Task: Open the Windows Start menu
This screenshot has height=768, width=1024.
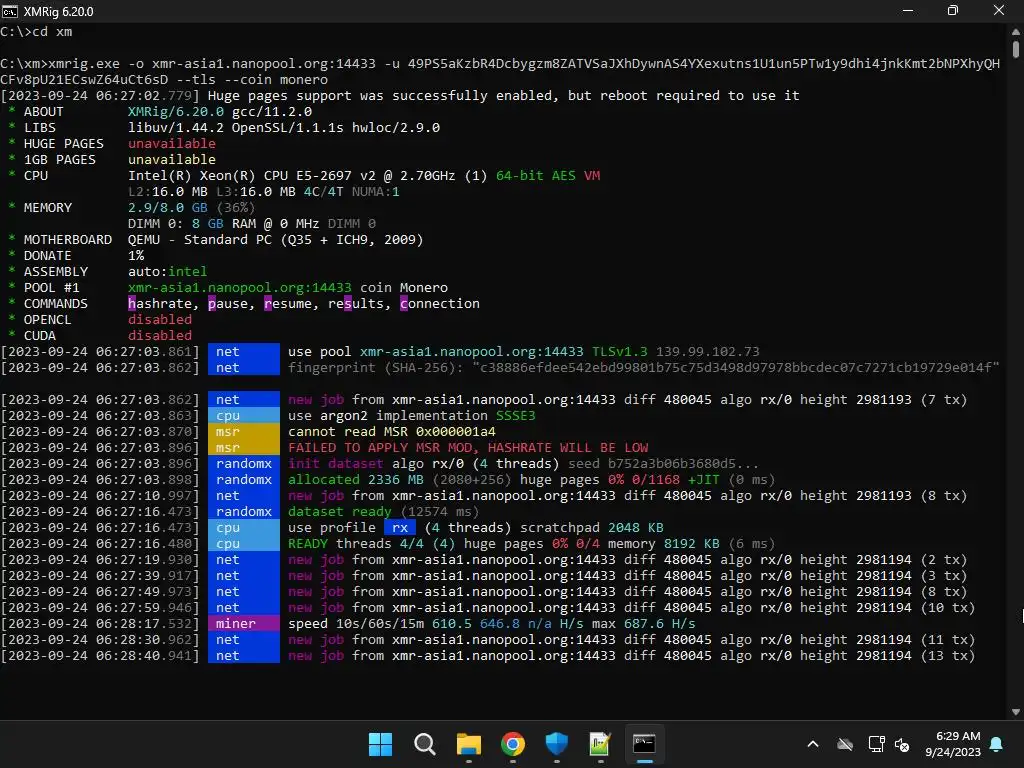Action: click(380, 744)
